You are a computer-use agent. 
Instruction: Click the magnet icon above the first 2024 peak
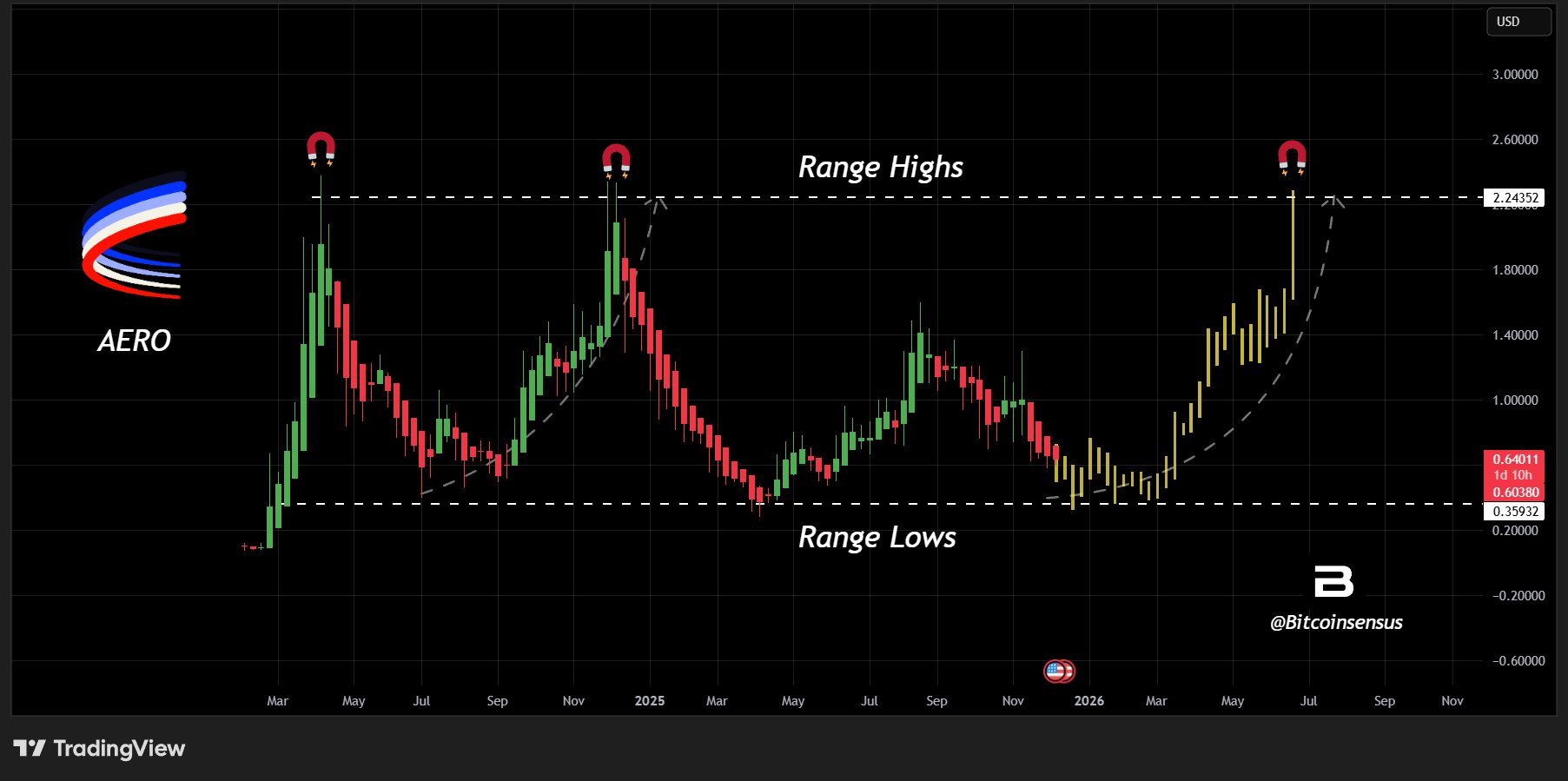click(x=321, y=149)
